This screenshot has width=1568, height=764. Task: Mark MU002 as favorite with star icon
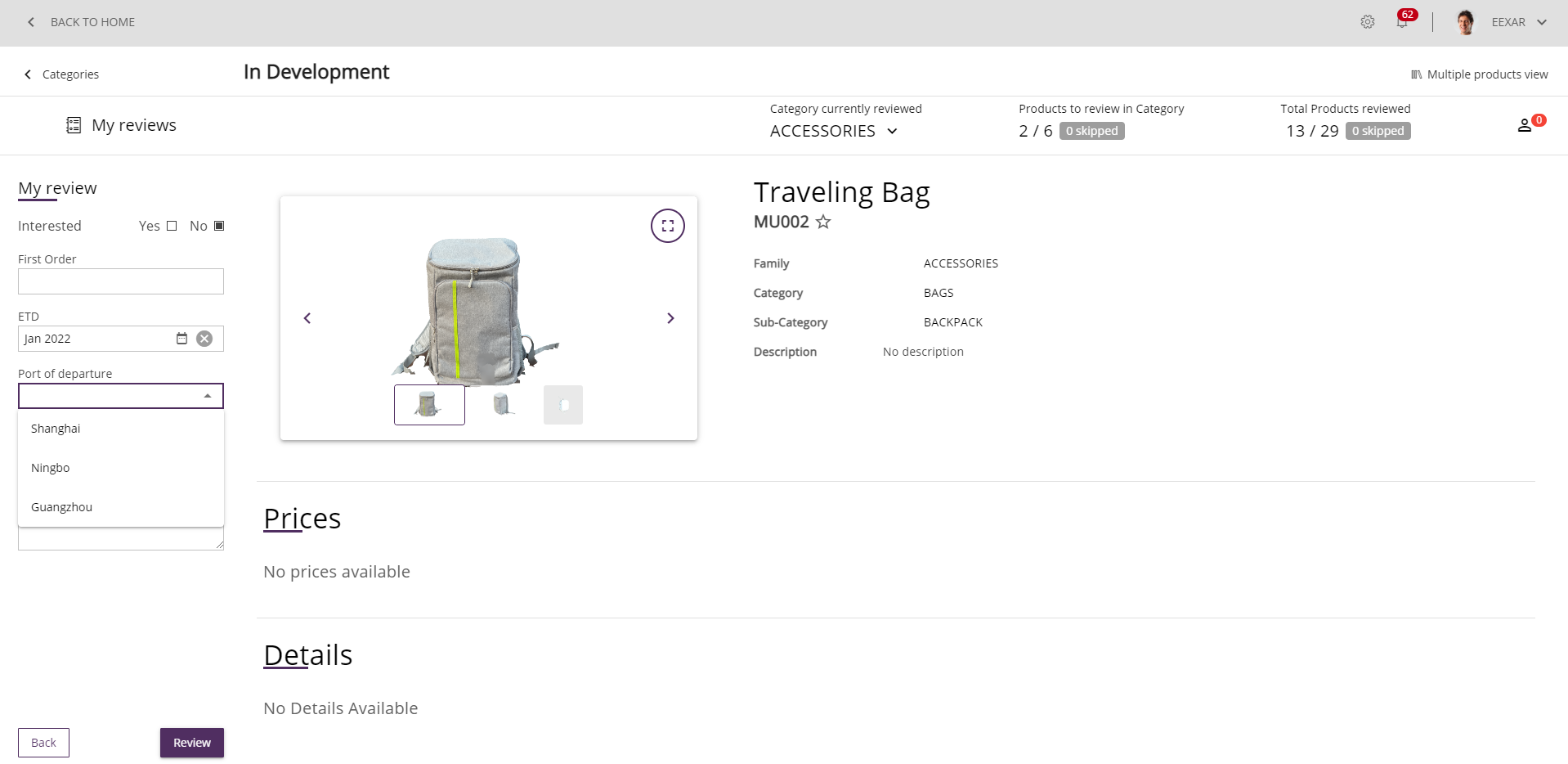823,222
